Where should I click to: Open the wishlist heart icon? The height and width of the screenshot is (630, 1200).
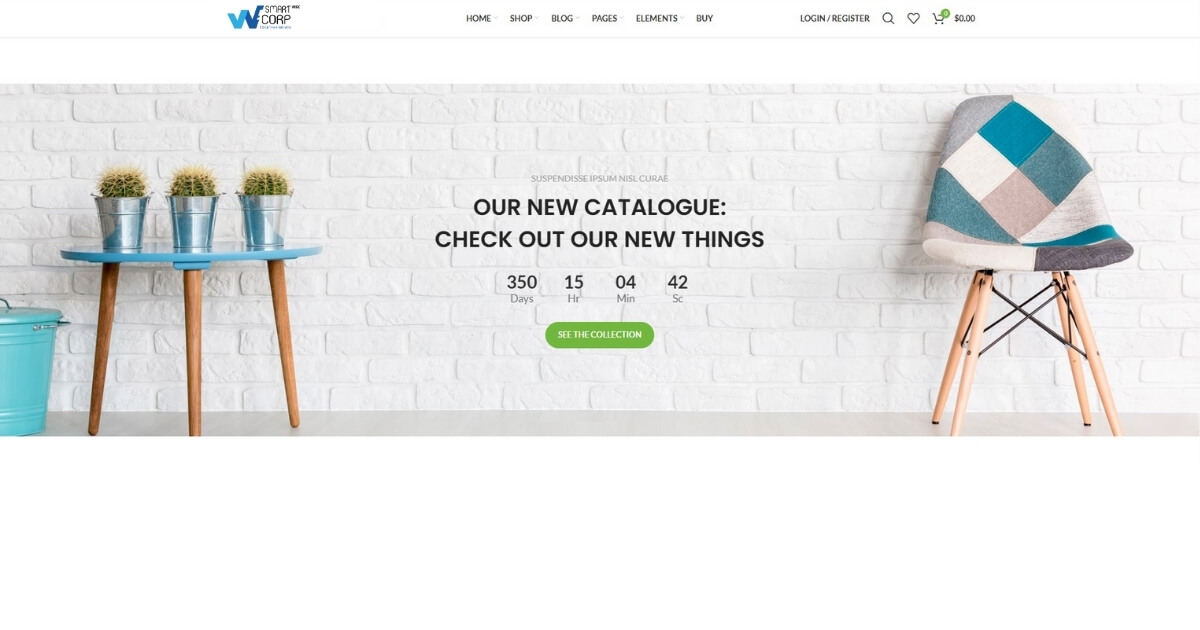[x=913, y=18]
